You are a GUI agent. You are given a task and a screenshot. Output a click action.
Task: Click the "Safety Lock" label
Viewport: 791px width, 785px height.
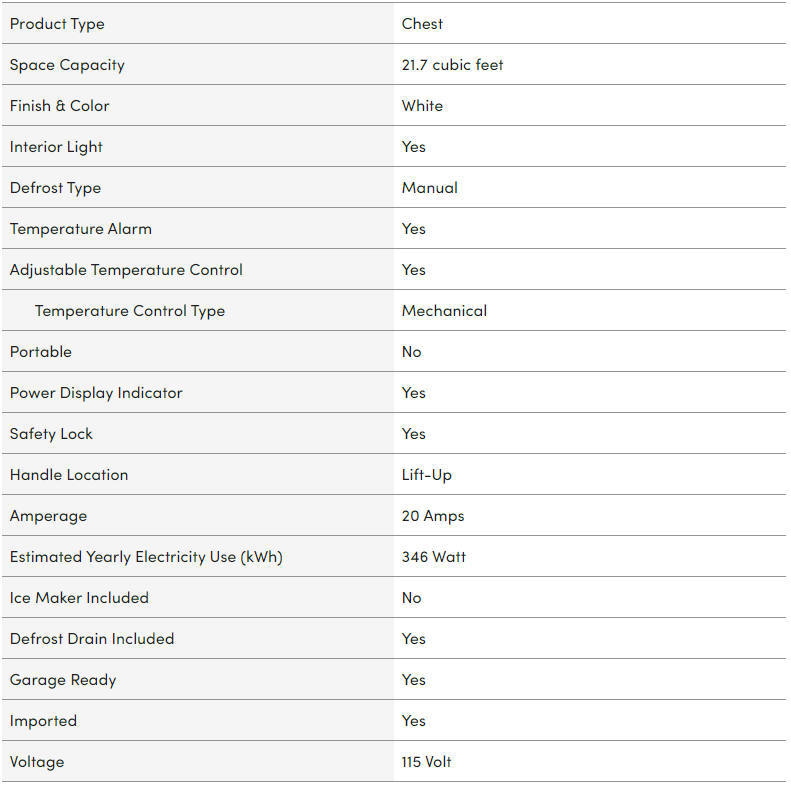[51, 434]
